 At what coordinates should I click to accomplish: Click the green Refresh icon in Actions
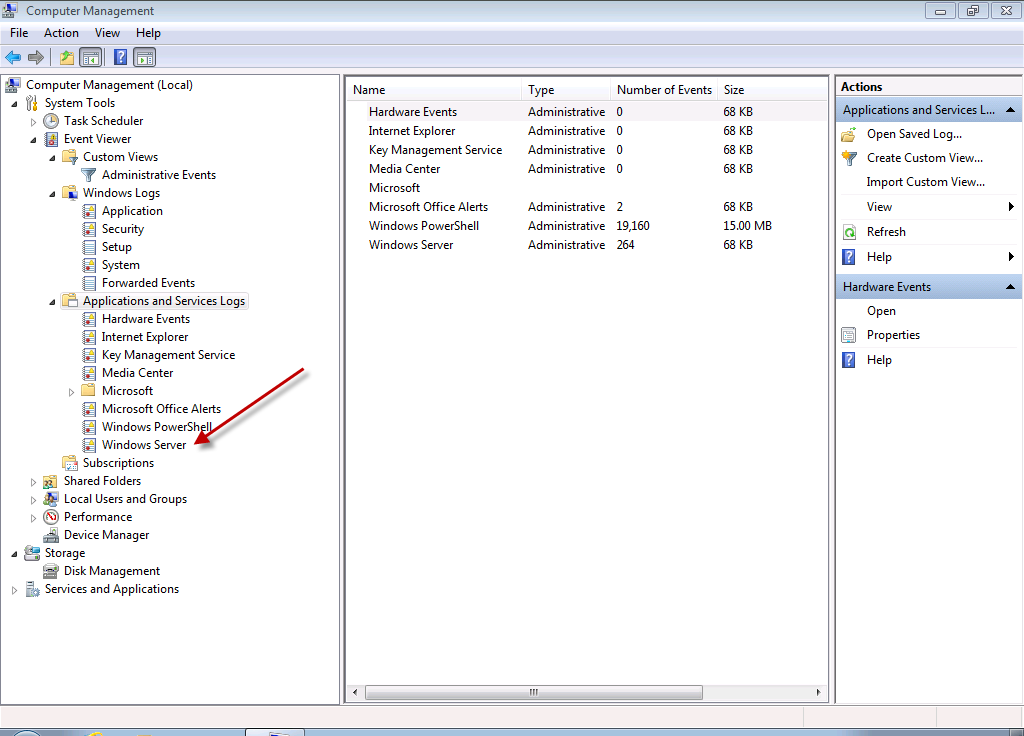click(849, 232)
